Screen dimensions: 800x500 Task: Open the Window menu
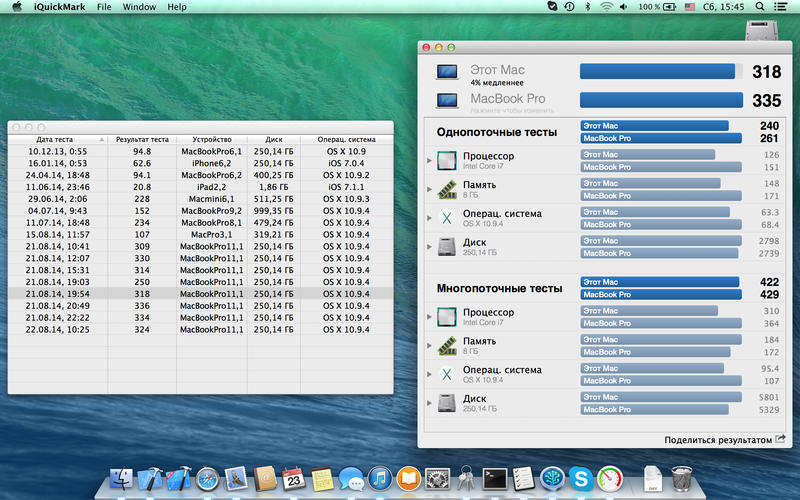(139, 7)
